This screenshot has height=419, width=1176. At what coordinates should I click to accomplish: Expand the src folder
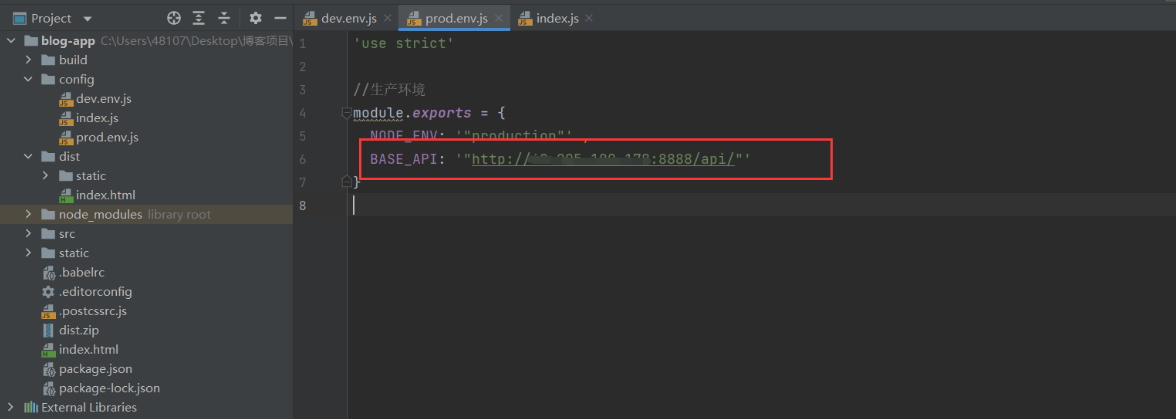tap(28, 234)
